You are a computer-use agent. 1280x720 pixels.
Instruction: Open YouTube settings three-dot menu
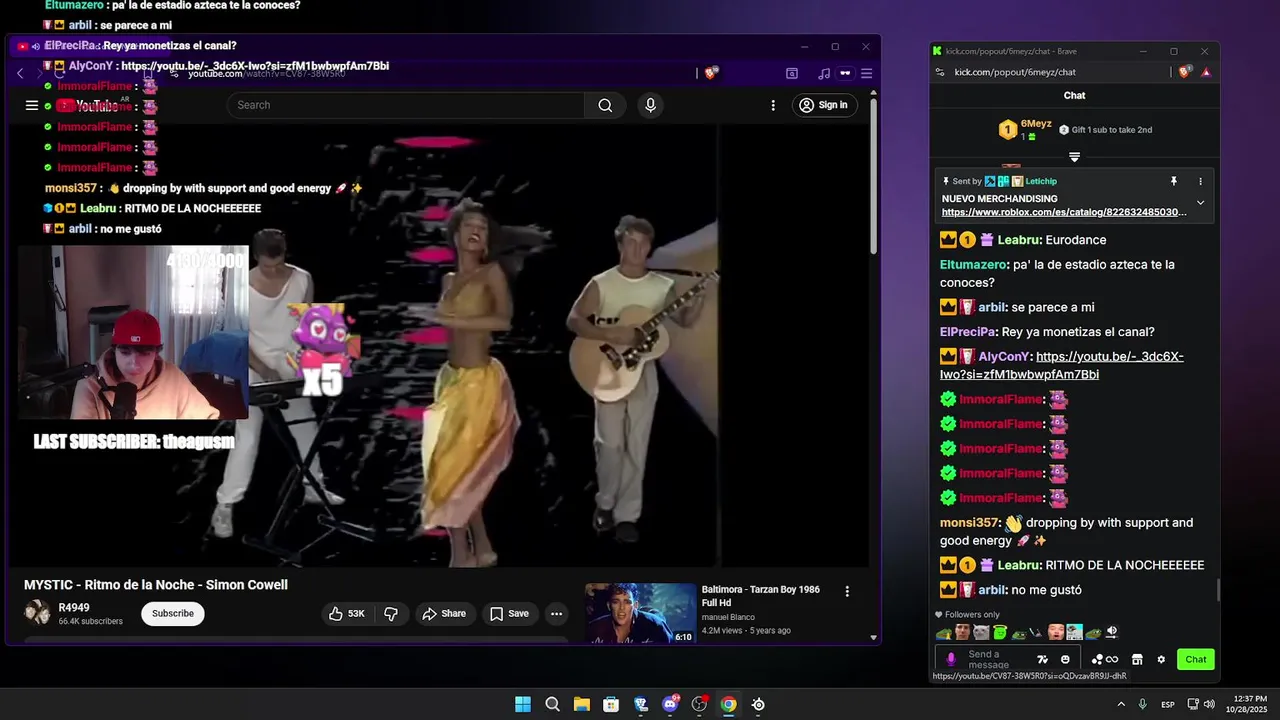[x=773, y=105]
